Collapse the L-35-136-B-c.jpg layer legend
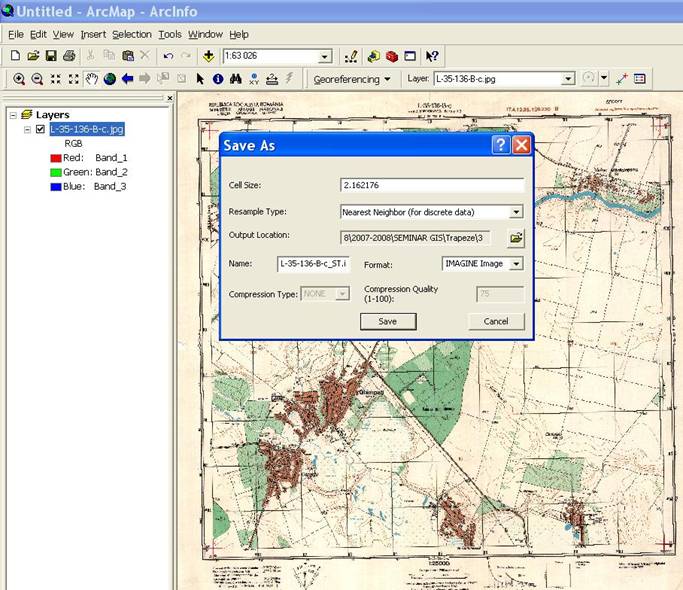 pyautogui.click(x=27, y=129)
